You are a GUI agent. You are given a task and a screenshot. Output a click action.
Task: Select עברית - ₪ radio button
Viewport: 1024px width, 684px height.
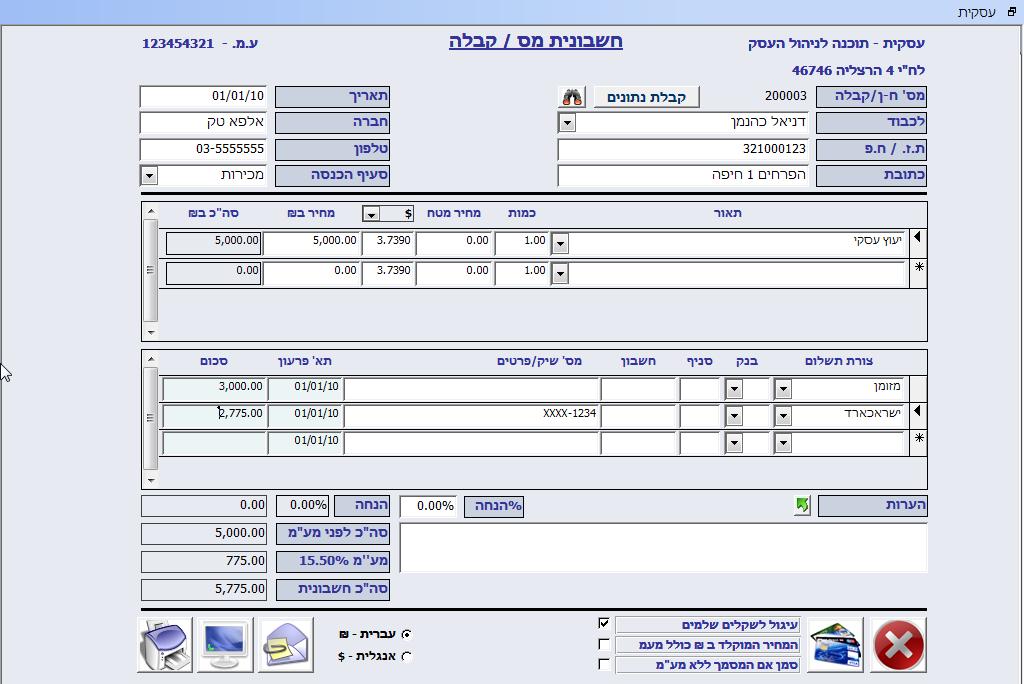(x=407, y=634)
